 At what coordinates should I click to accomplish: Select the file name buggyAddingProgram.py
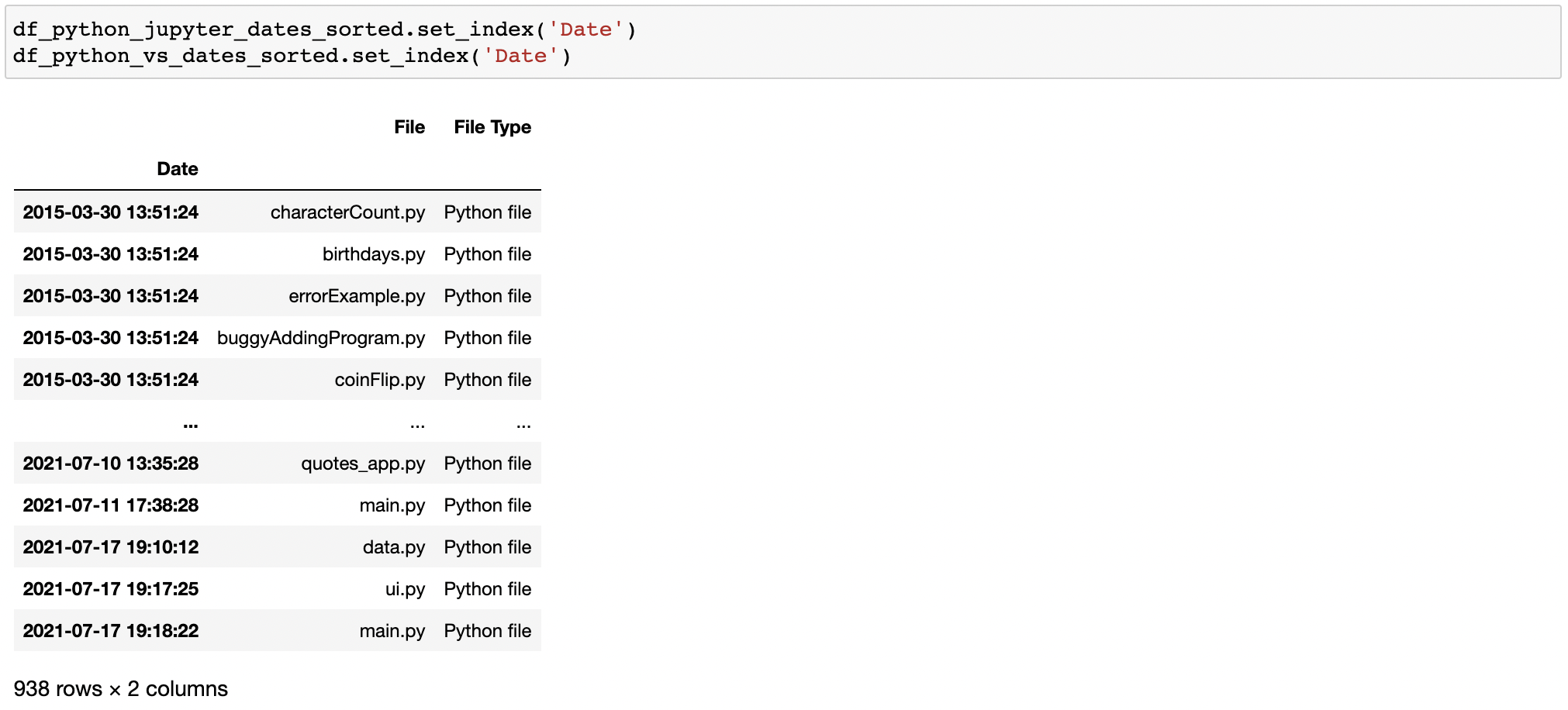pyautogui.click(x=321, y=338)
